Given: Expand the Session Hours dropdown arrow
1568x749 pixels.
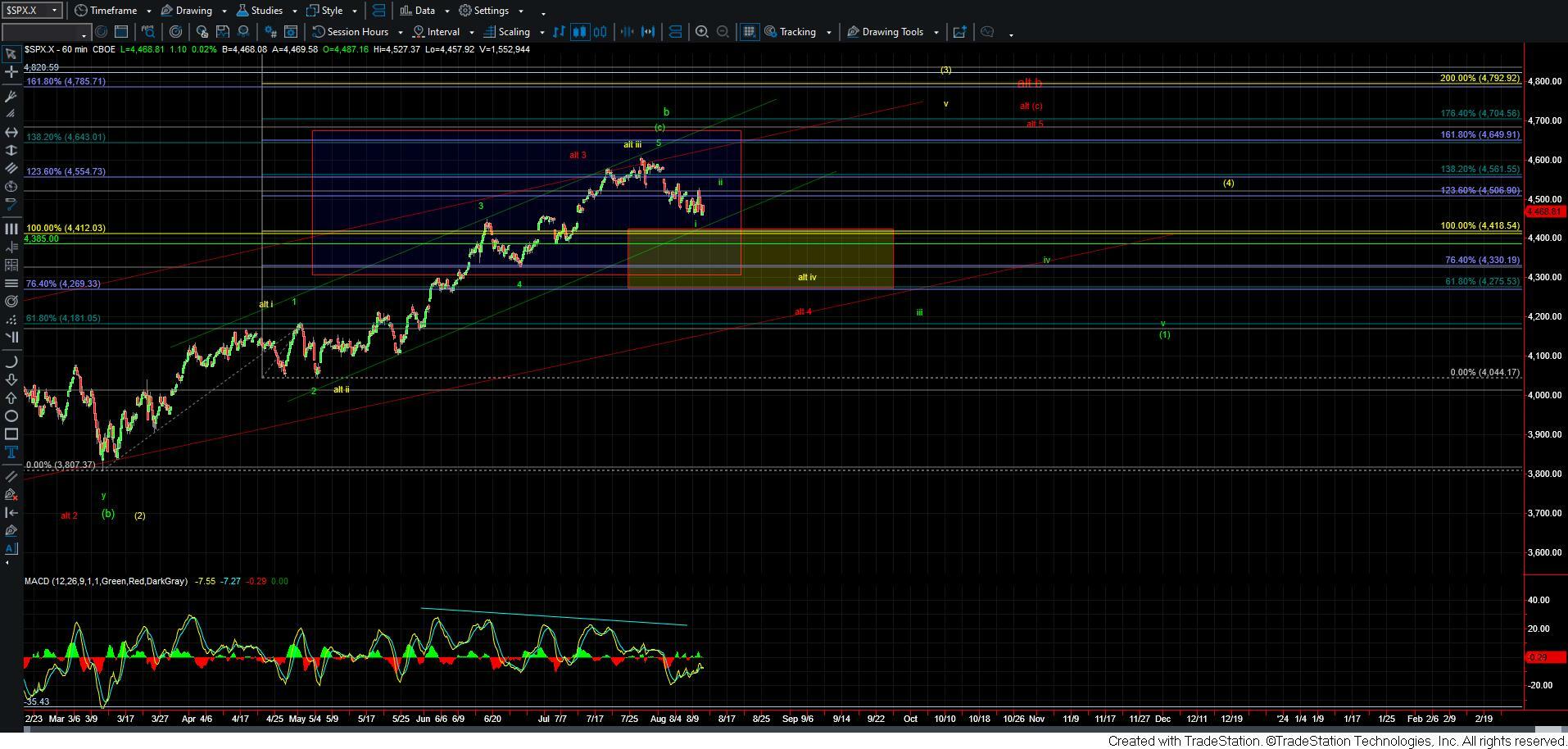Looking at the screenshot, I should [400, 33].
